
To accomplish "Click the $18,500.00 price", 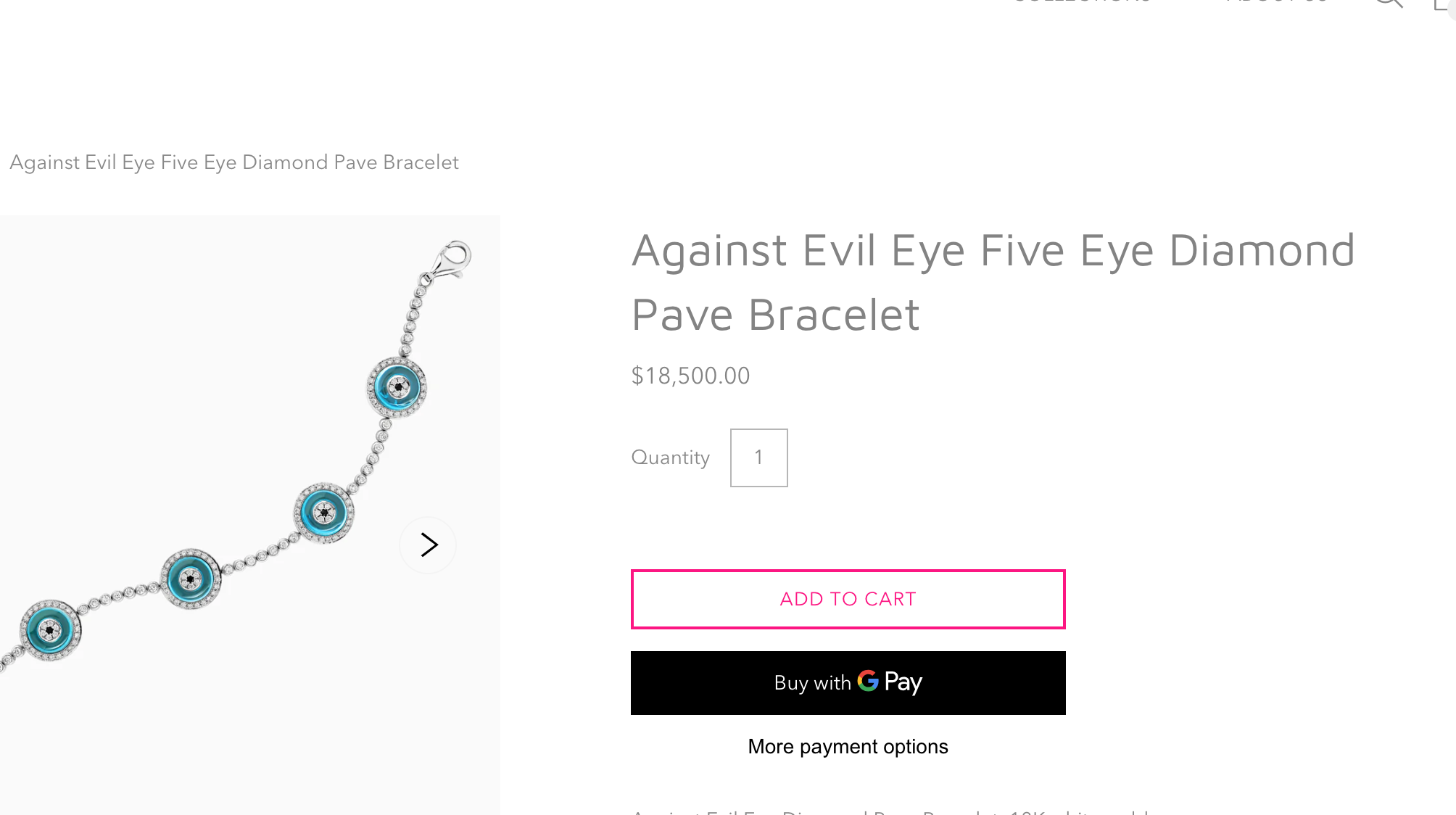I will [x=690, y=376].
